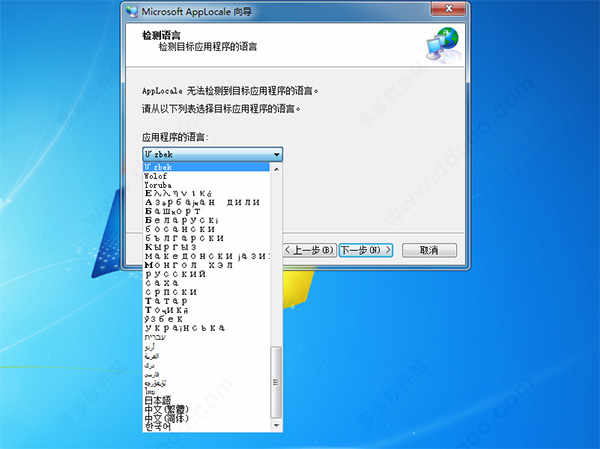The height and width of the screenshot is (449, 600).
Task: Close the Microsoft AppLocale wizard window
Action: 448,9
